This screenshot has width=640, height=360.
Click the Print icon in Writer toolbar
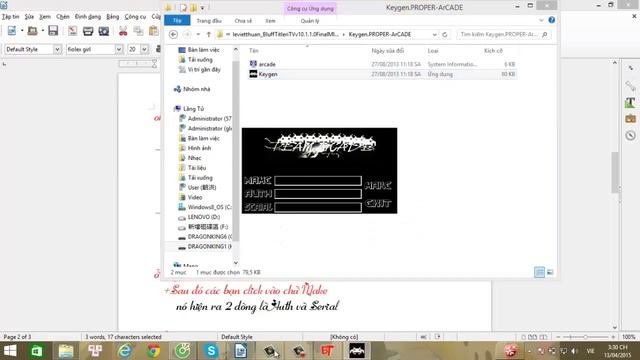click(x=88, y=31)
